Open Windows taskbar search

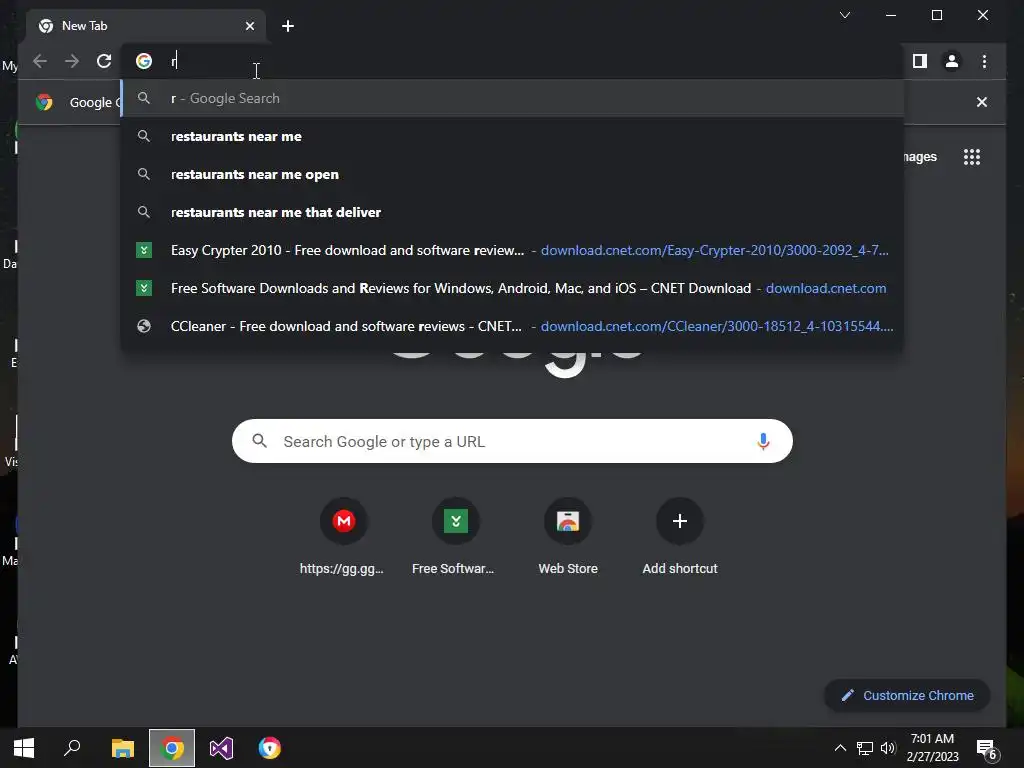(72, 748)
